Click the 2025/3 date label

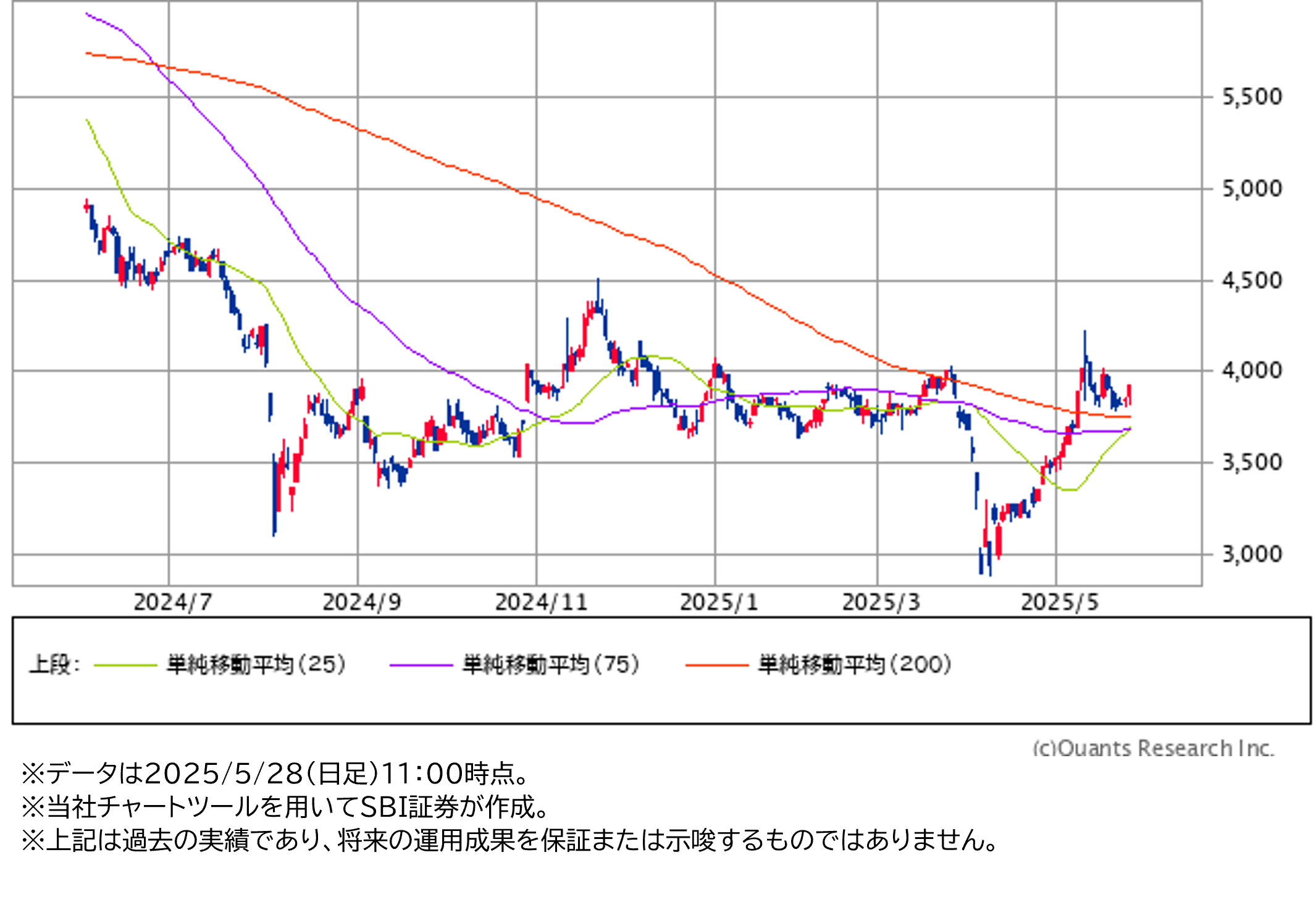point(881,602)
